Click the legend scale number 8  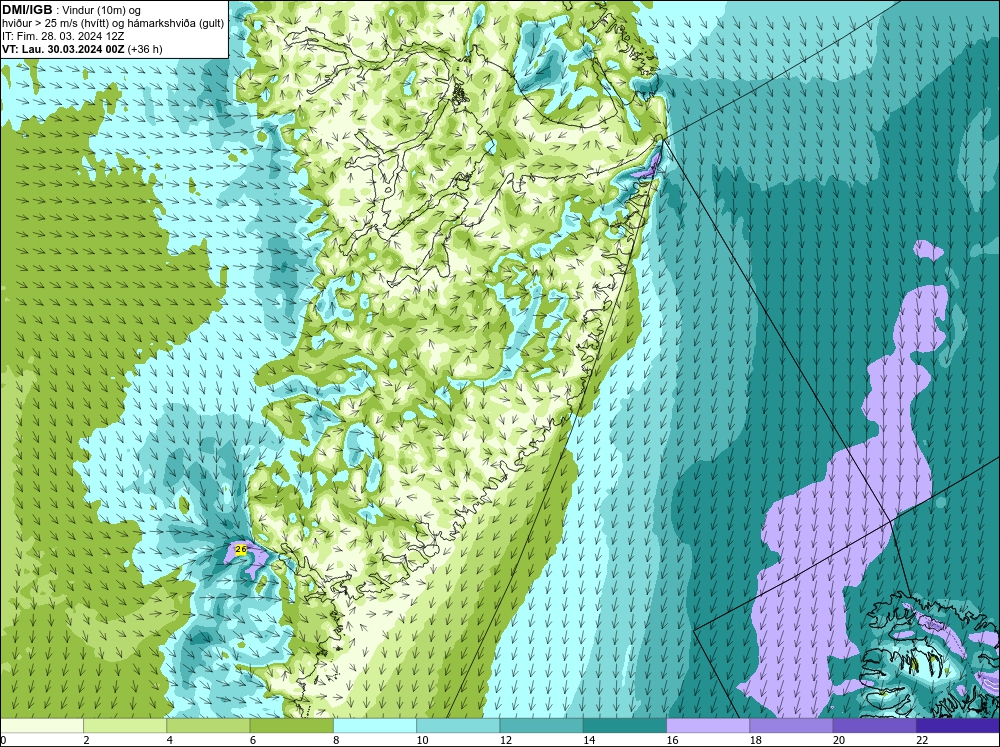point(336,740)
